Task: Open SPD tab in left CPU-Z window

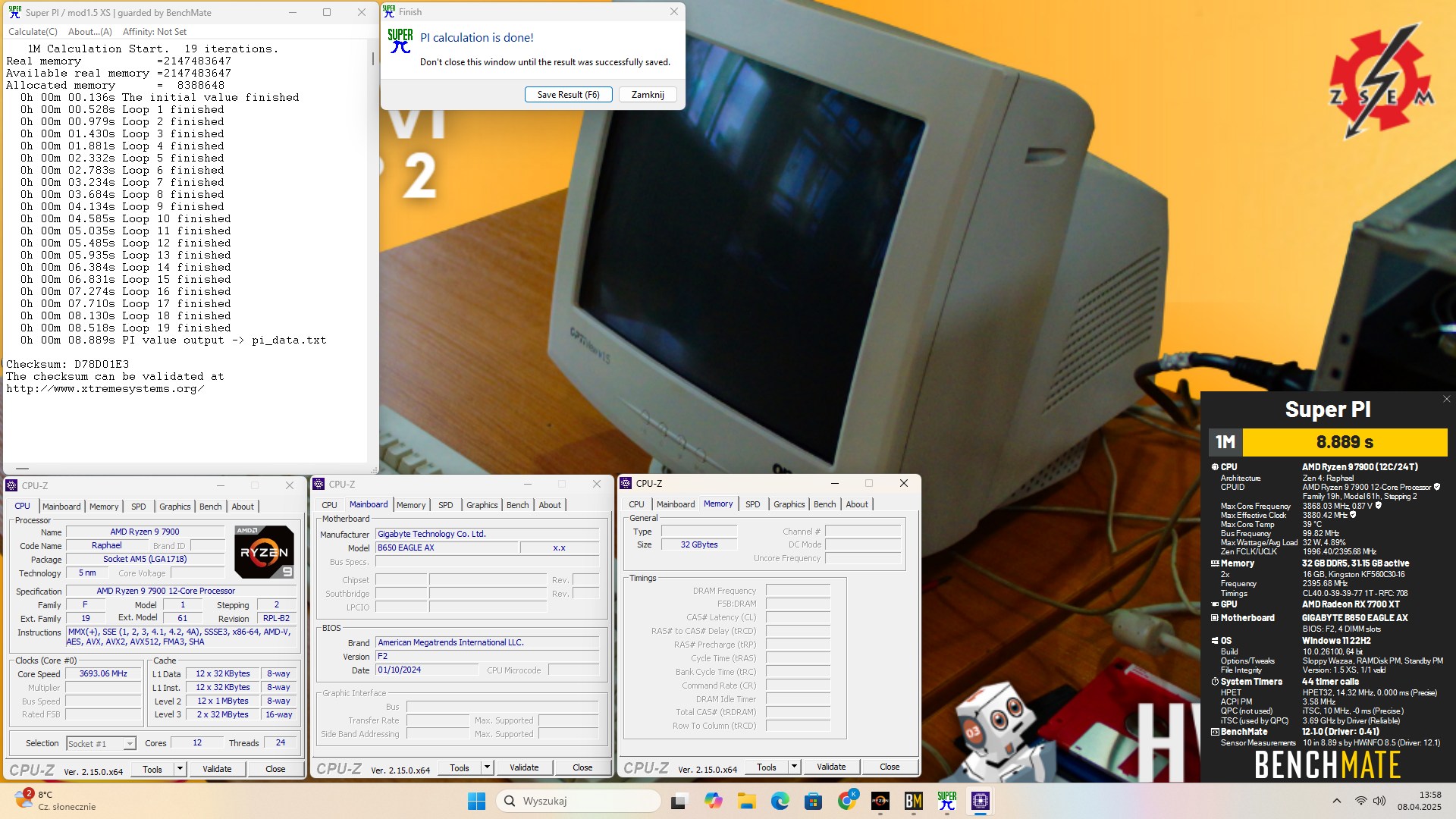Action: point(138,507)
